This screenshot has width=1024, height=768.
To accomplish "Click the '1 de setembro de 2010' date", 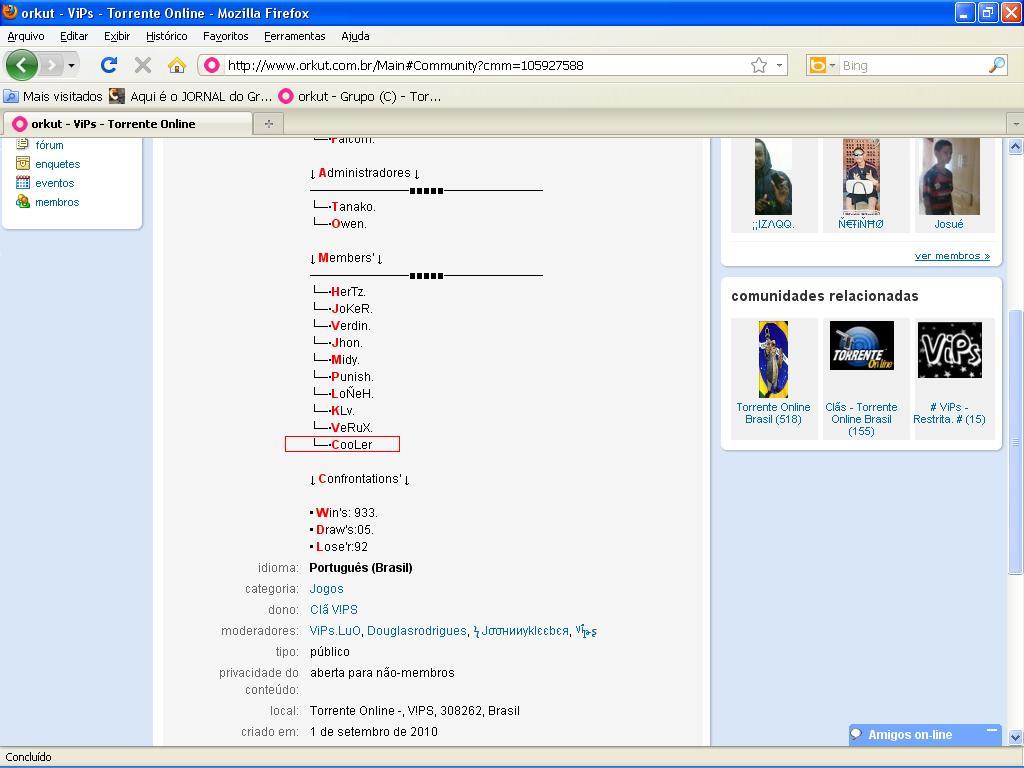I will 374,731.
